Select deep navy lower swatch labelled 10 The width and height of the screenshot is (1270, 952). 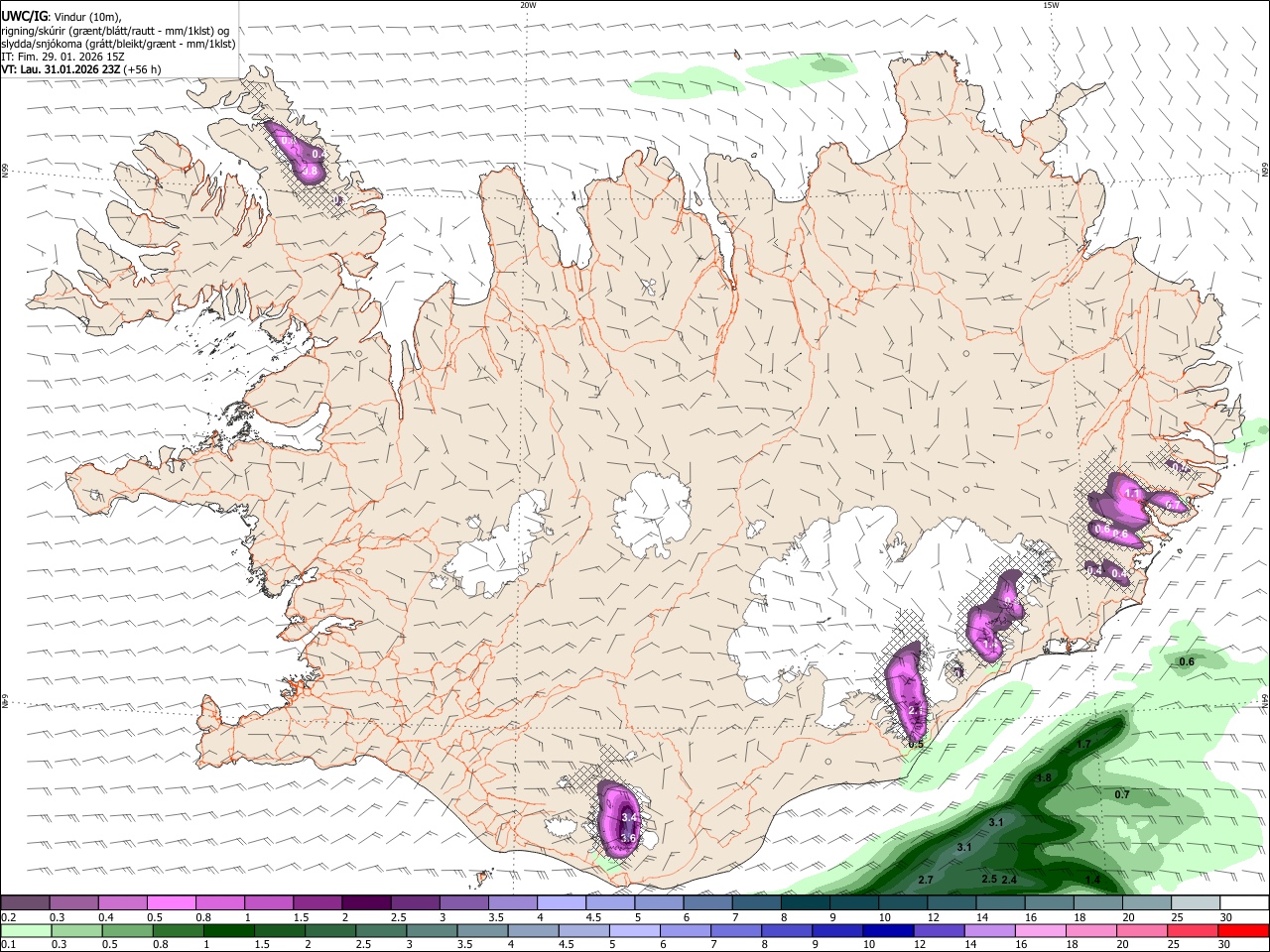coord(888,930)
